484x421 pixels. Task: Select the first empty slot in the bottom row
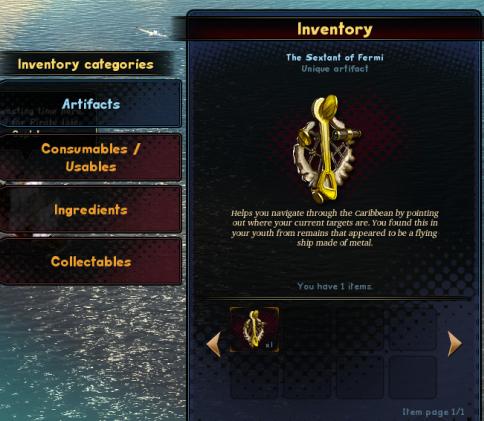255,377
